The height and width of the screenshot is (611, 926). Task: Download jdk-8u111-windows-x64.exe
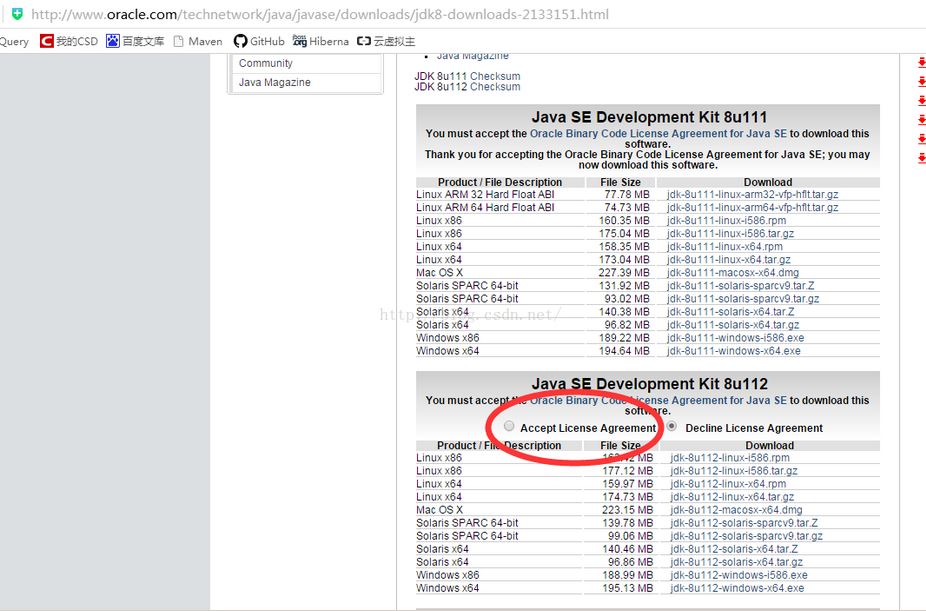pyautogui.click(x=733, y=351)
